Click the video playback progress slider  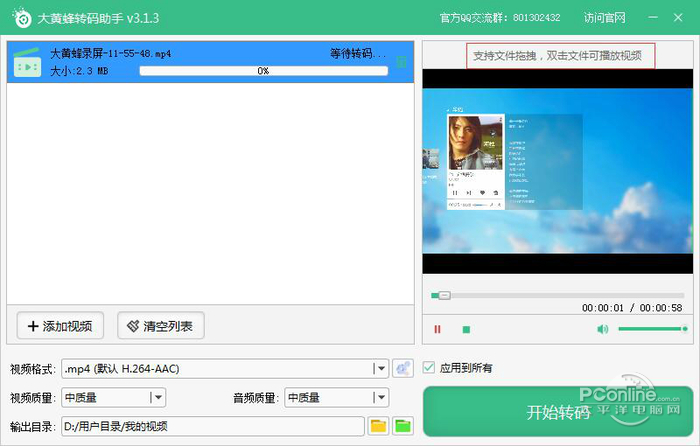pyautogui.click(x=558, y=295)
